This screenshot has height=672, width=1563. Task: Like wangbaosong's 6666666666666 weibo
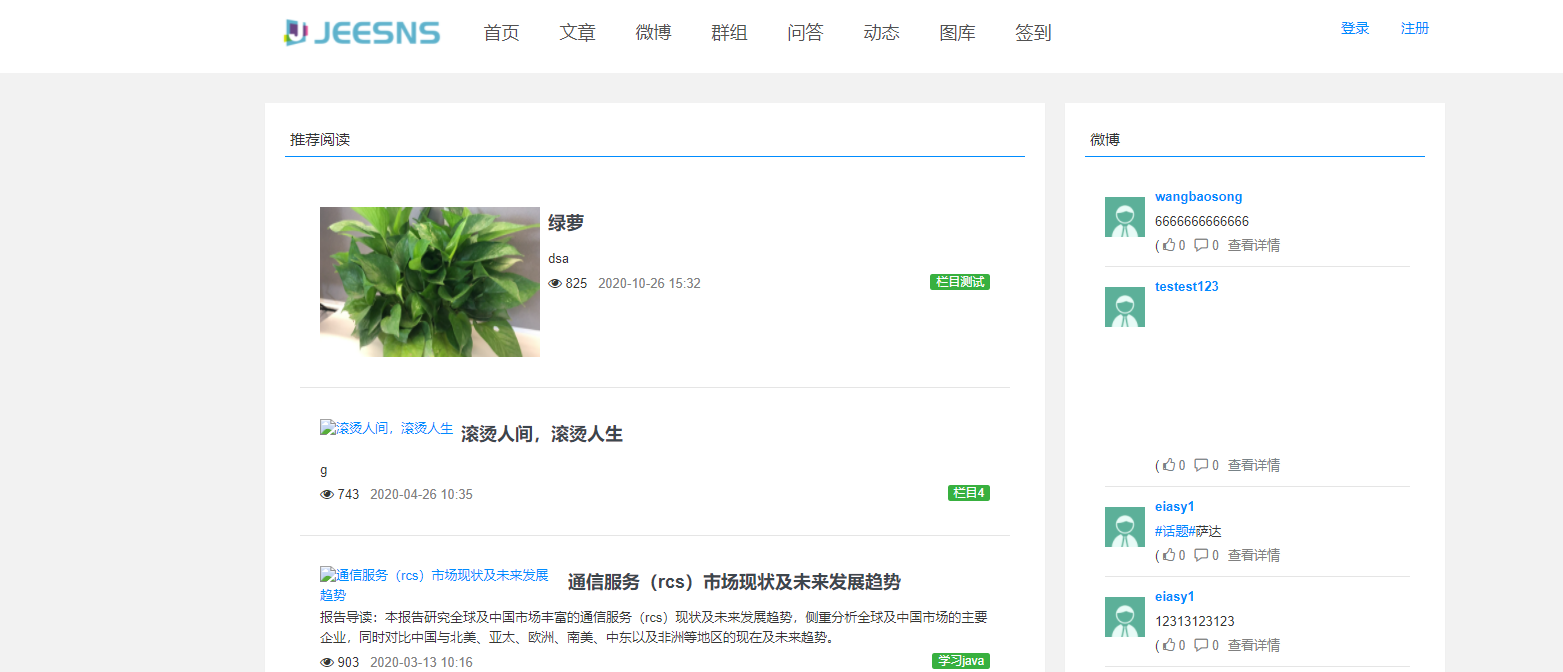[x=1168, y=245]
